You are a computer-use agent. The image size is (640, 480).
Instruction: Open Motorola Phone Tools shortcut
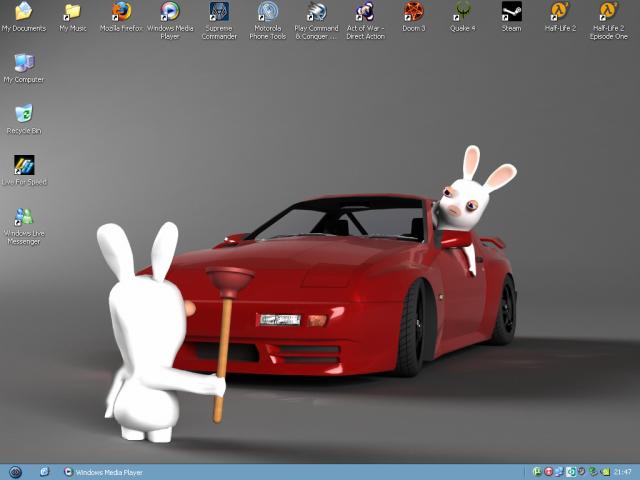click(268, 20)
